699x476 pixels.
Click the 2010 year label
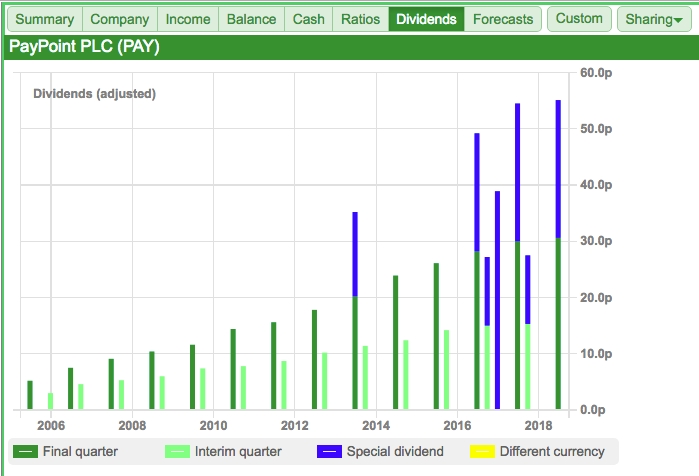coord(213,426)
